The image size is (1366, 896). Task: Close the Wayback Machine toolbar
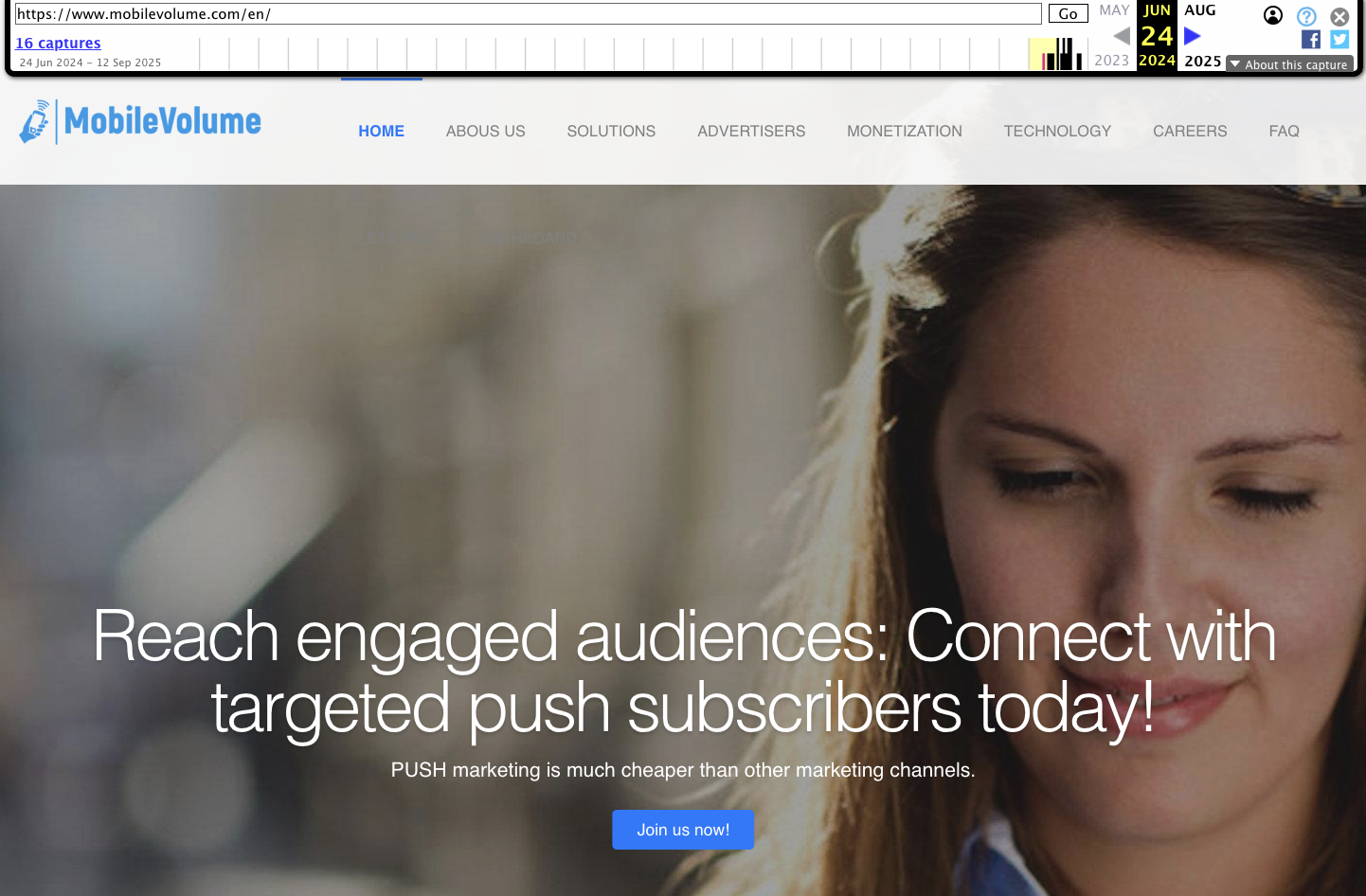1339,16
